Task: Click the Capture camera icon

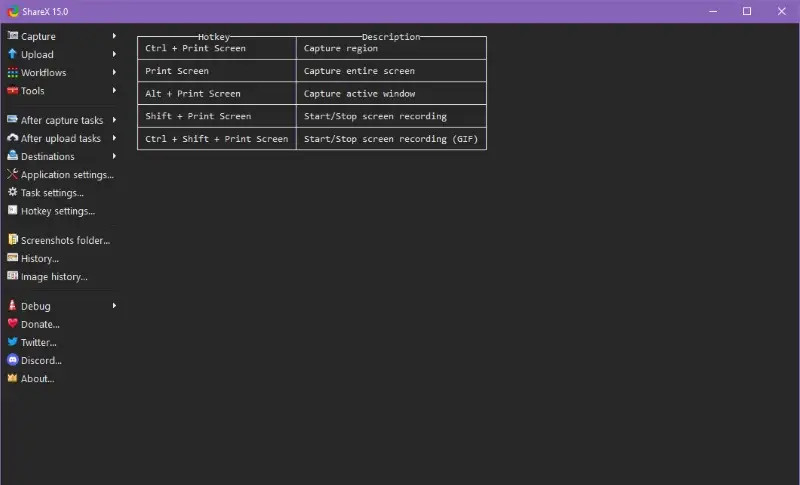Action: pos(13,36)
